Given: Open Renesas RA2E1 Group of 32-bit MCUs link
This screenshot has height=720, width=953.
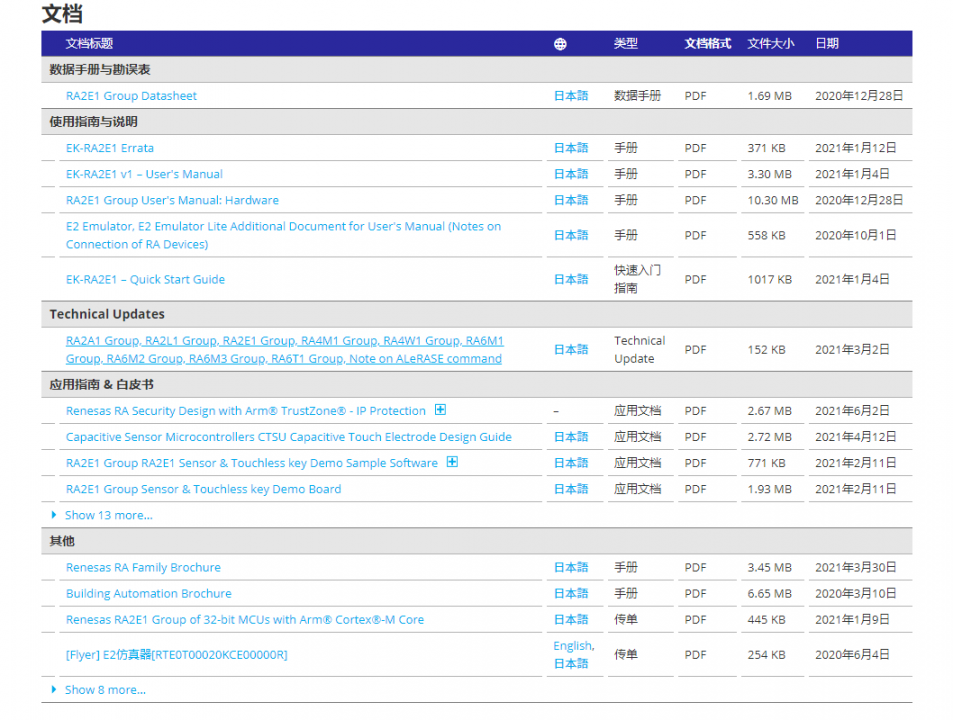Looking at the screenshot, I should pos(245,619).
